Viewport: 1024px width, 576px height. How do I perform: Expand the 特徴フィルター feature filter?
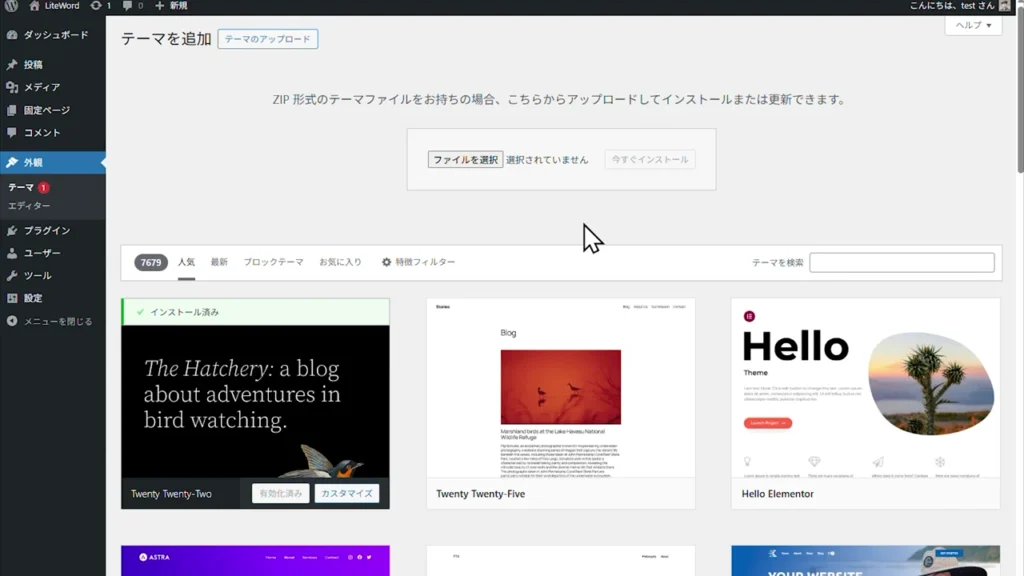pos(418,262)
